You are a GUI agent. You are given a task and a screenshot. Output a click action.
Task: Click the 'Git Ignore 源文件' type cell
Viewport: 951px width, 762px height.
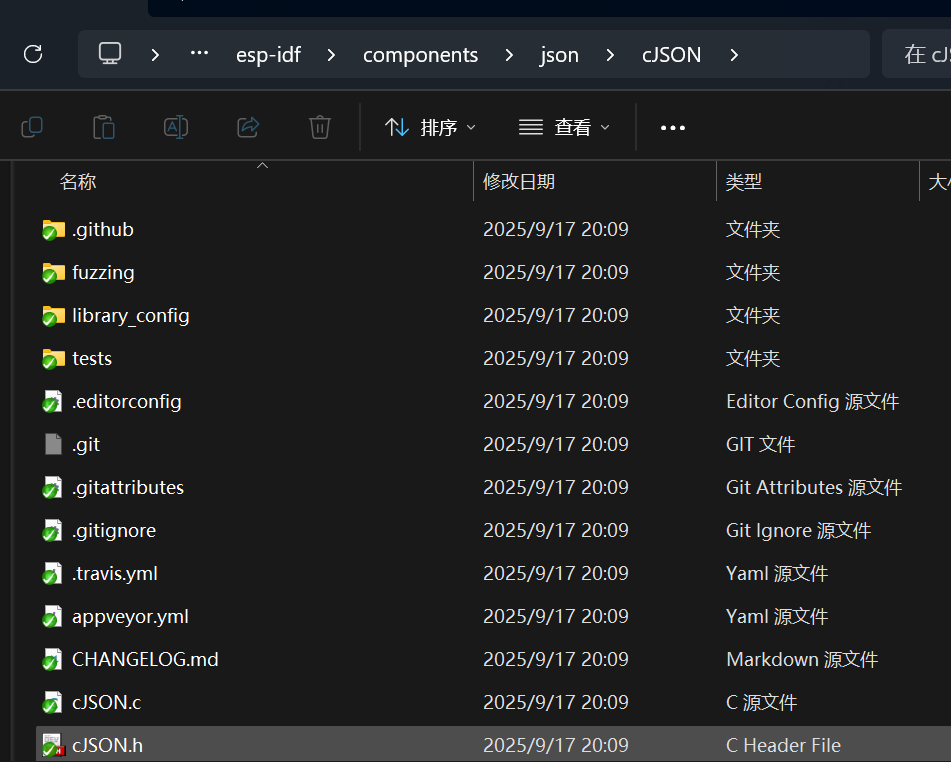coord(799,531)
